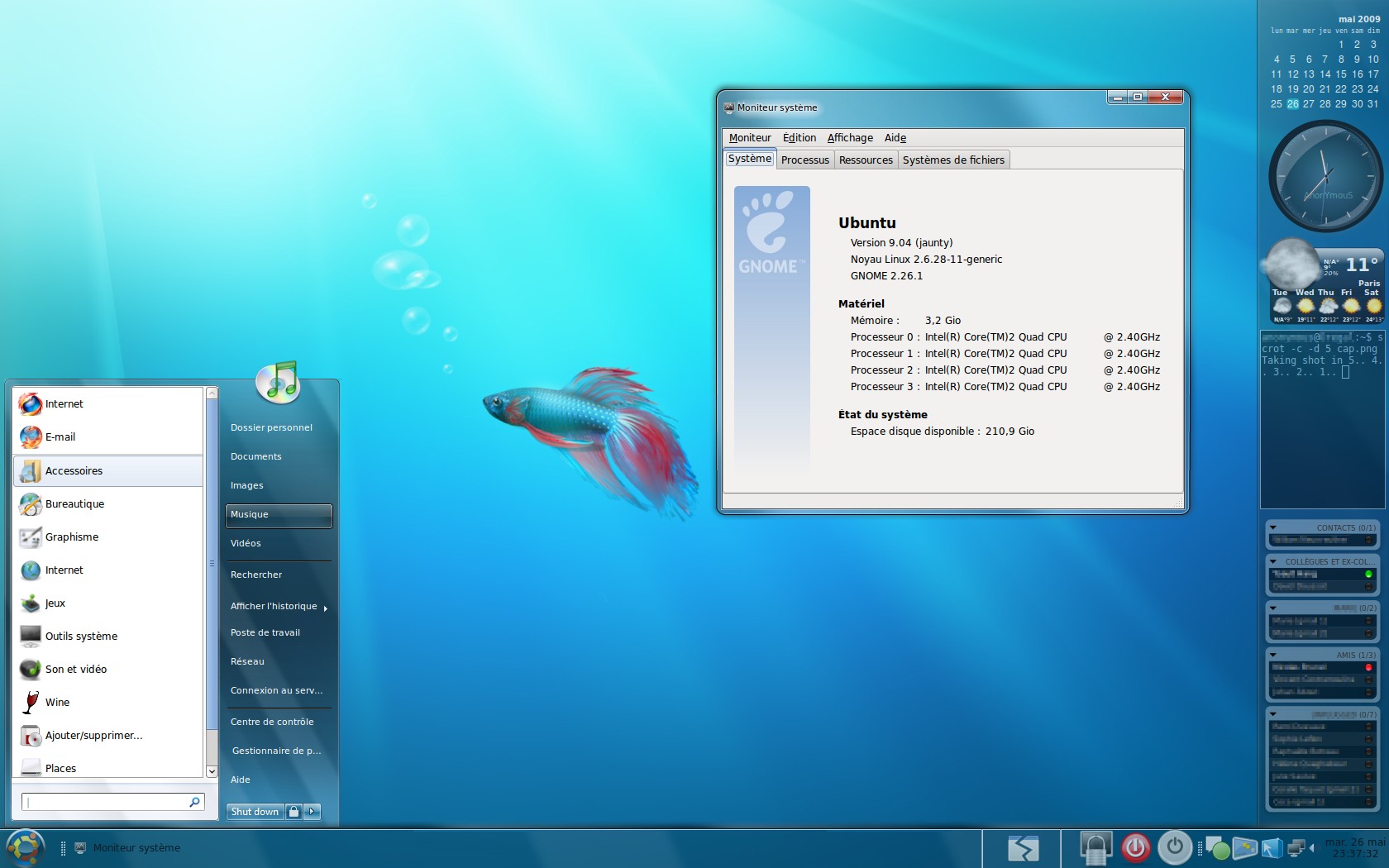1389x868 pixels.
Task: Click the magnifier icon in the search box
Action: click(x=194, y=802)
